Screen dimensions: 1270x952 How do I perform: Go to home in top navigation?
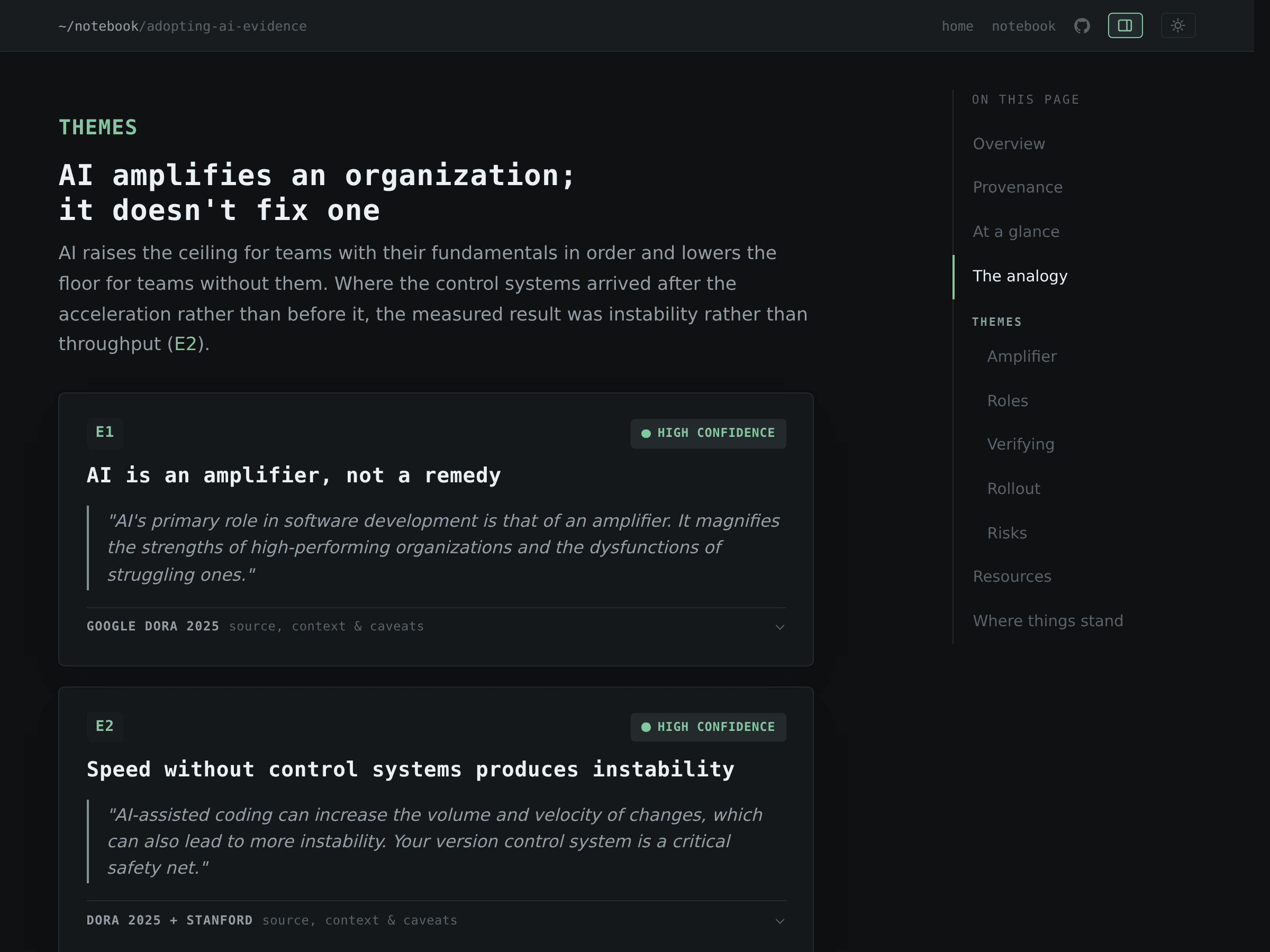click(x=957, y=26)
